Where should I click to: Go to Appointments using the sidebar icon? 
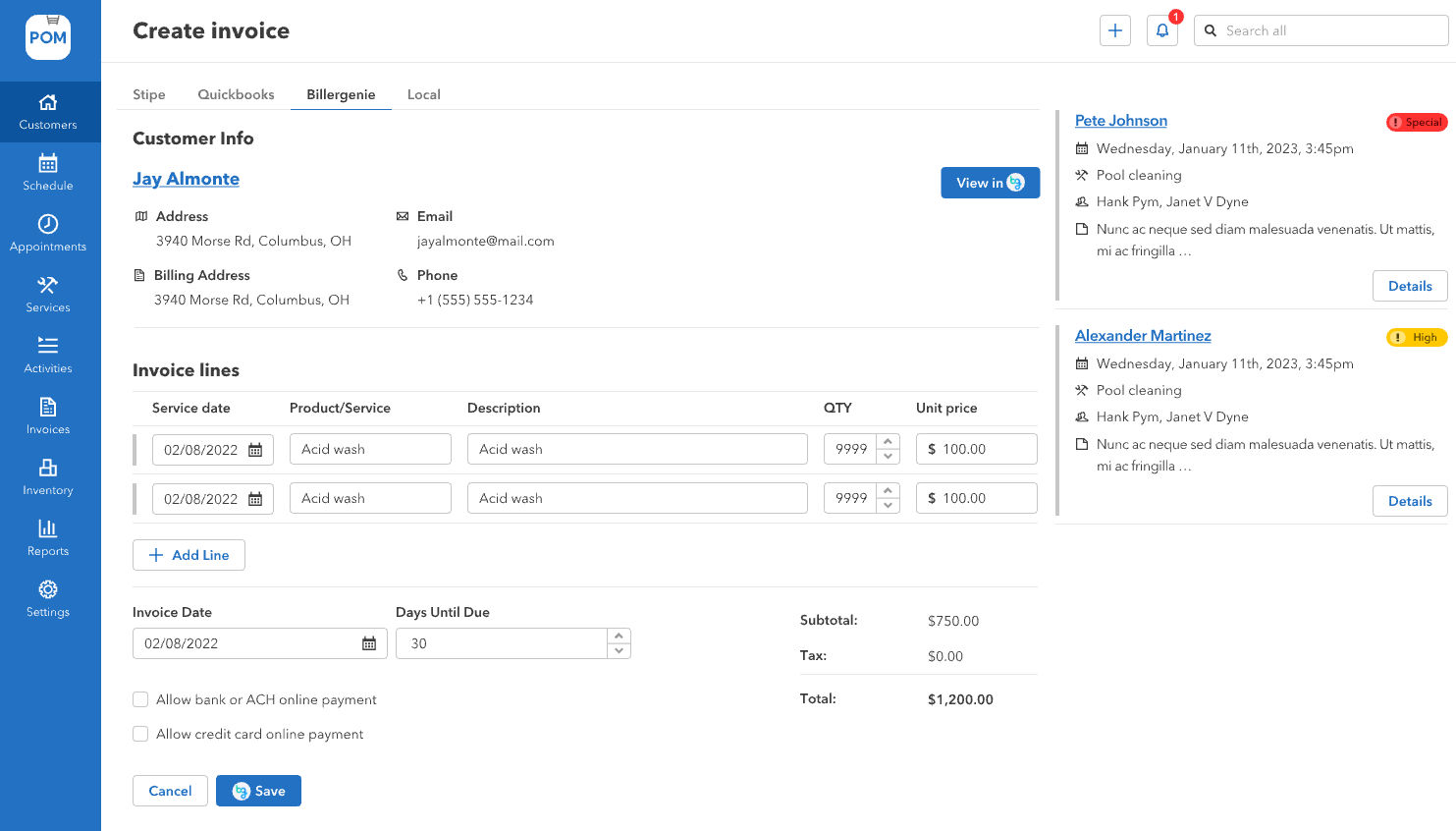[x=47, y=233]
